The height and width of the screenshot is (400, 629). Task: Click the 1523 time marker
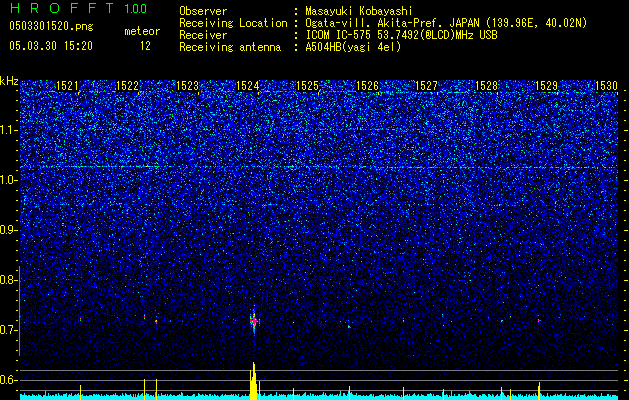[187, 86]
